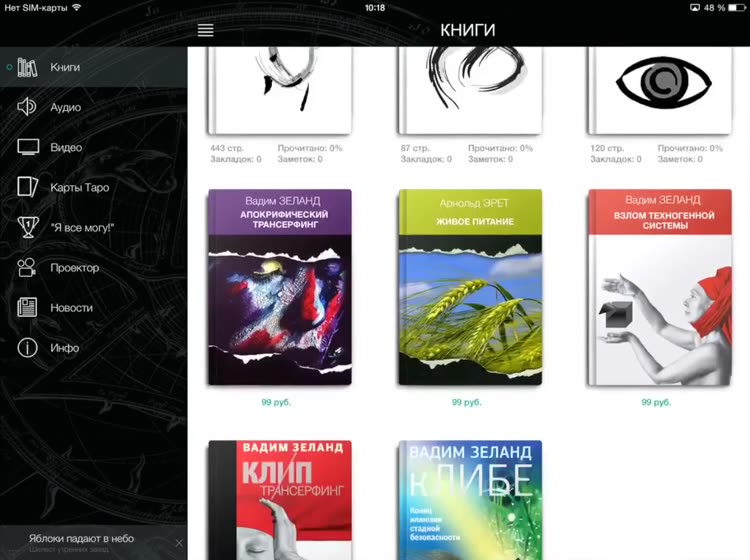Open the Апокрифический Трансерфинг book cover
The height and width of the screenshot is (560, 750).
[x=280, y=287]
